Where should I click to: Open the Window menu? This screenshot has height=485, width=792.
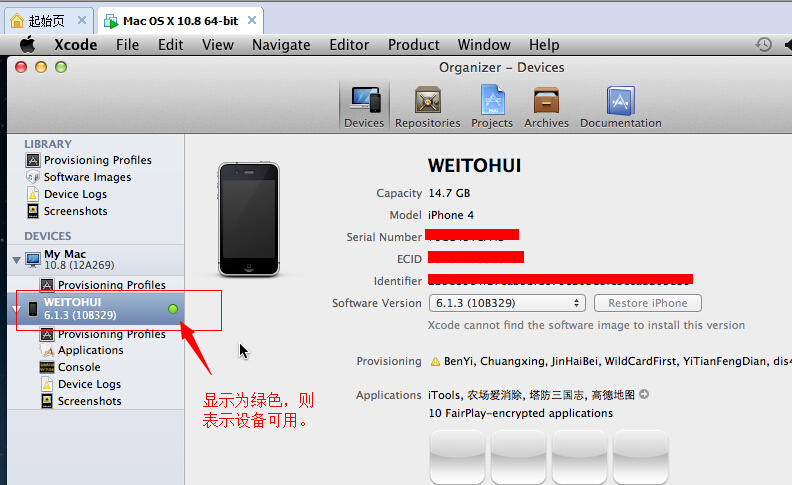(x=484, y=45)
